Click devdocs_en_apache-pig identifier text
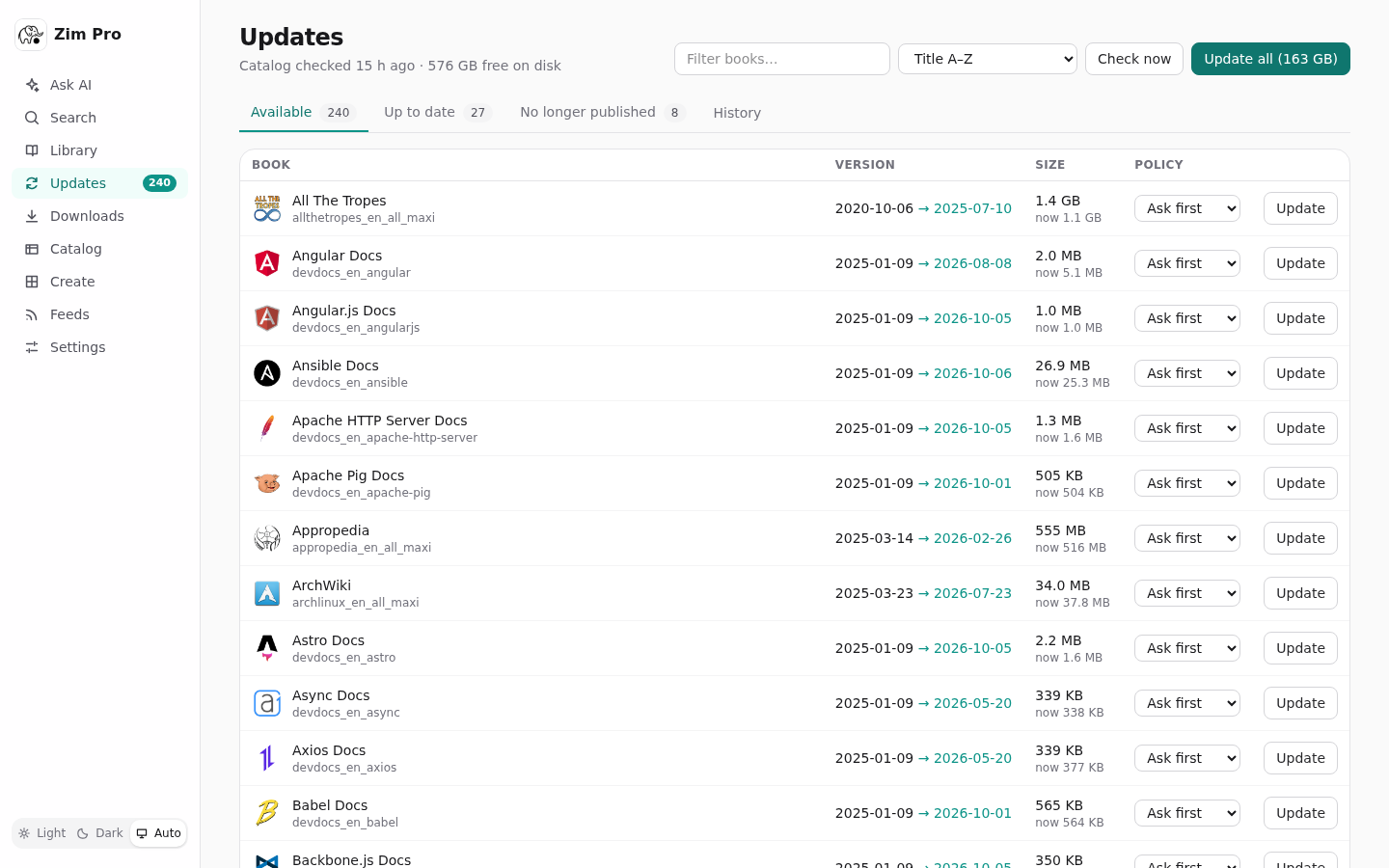Image resolution: width=1389 pixels, height=868 pixels. (x=362, y=493)
